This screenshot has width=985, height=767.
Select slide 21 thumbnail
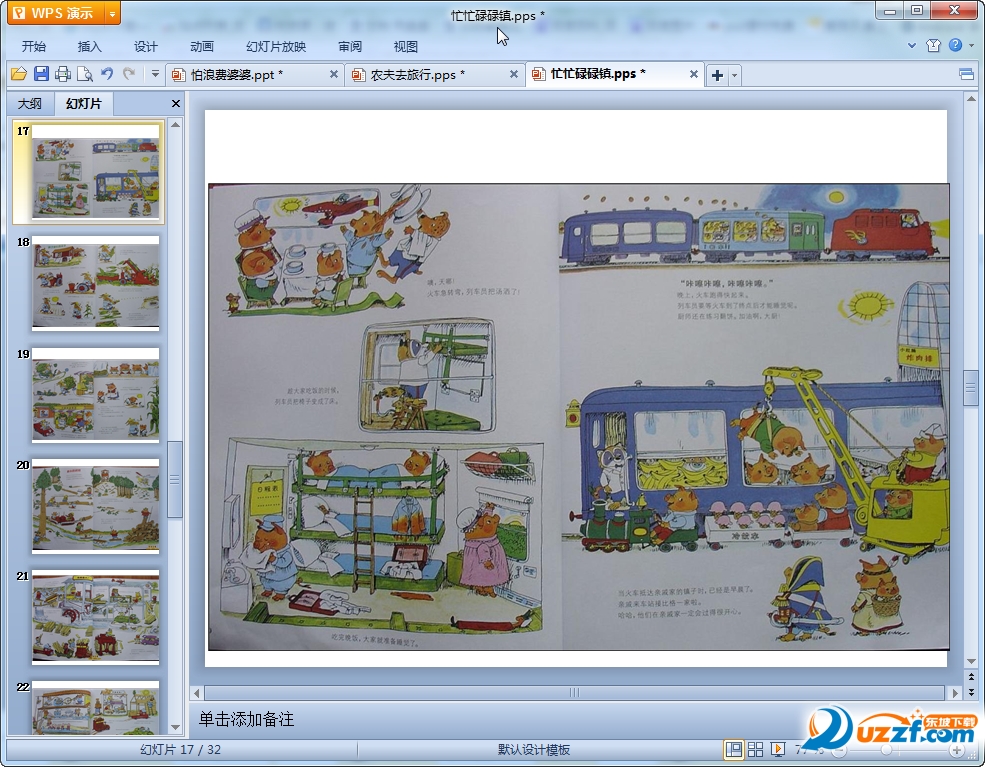coord(95,617)
